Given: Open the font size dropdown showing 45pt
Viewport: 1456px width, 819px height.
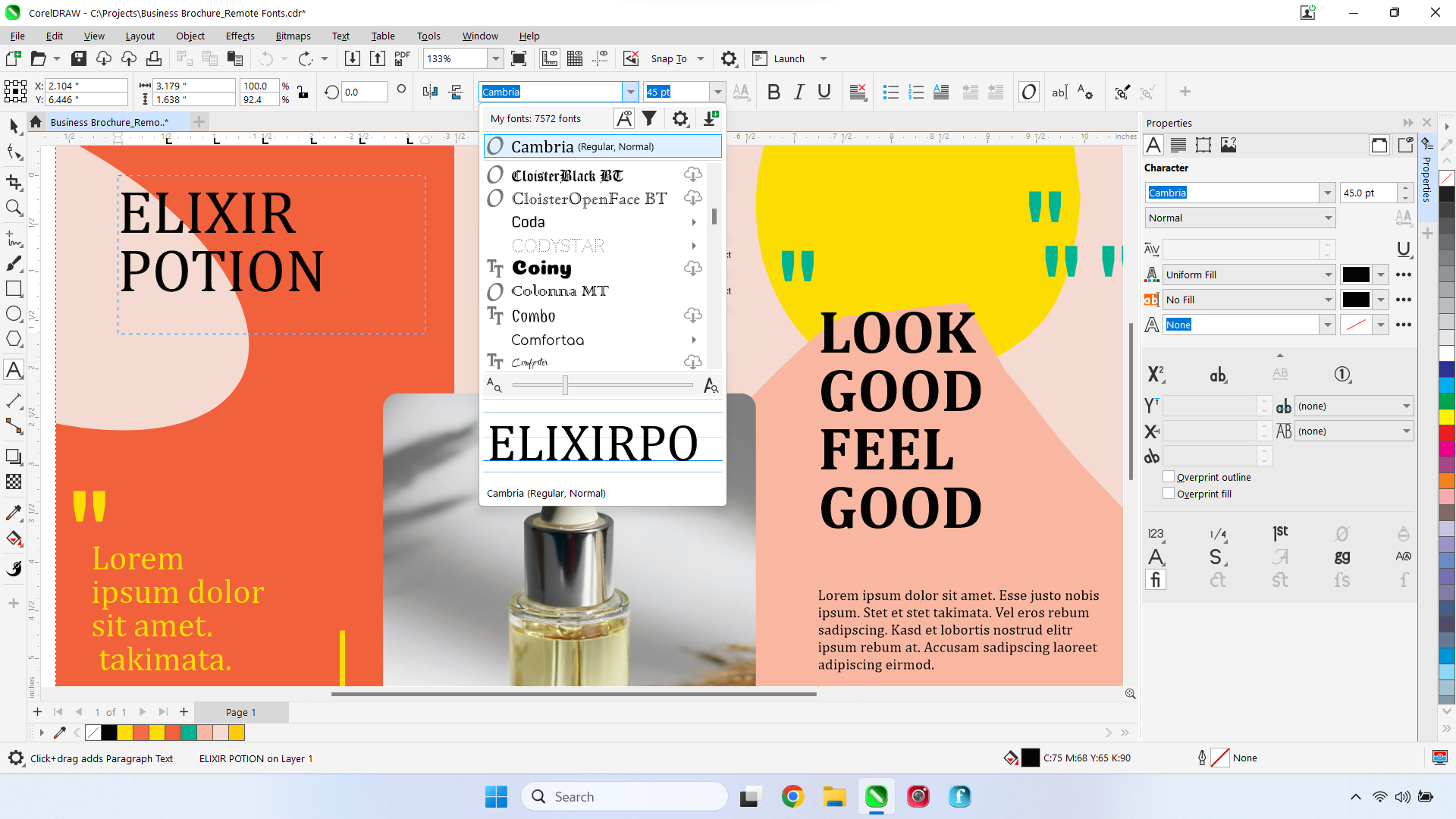Looking at the screenshot, I should pyautogui.click(x=718, y=92).
